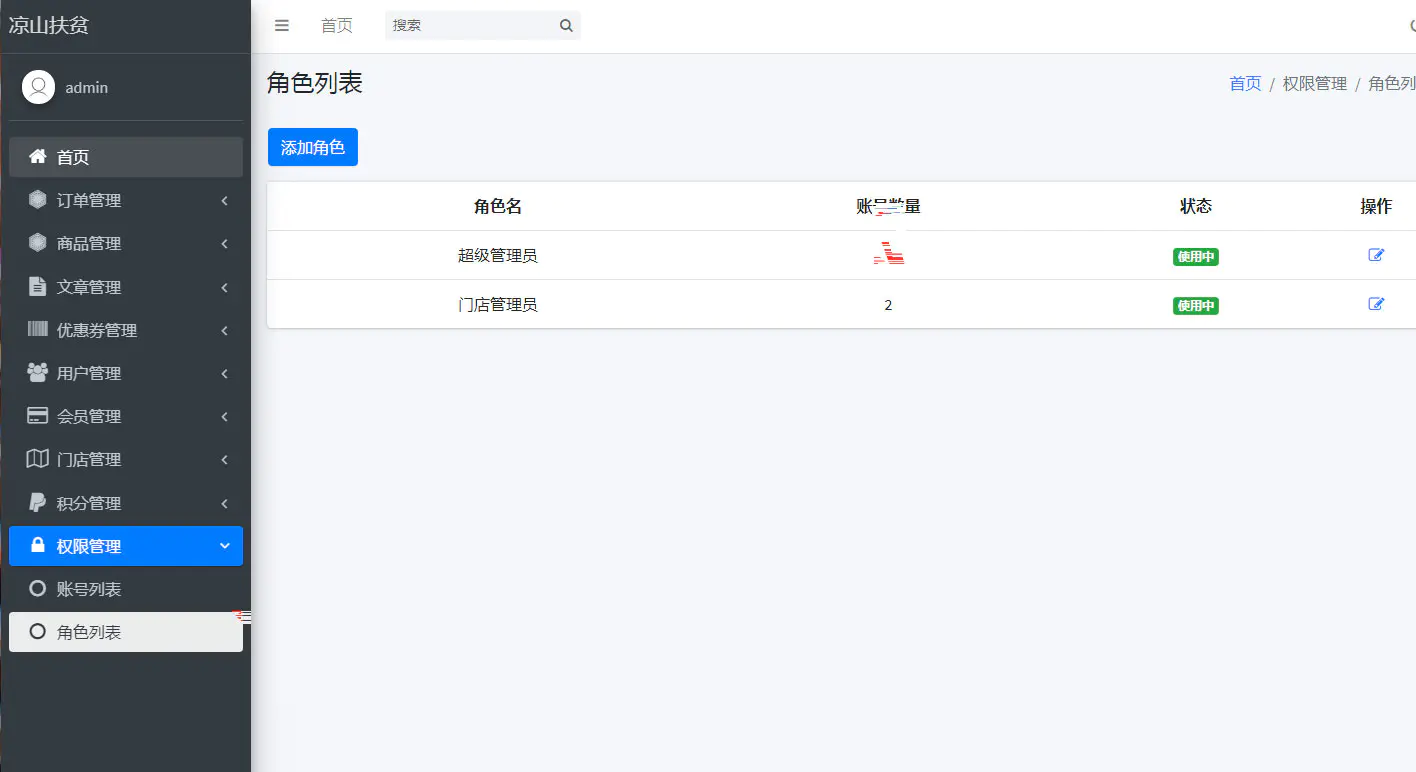Open the edit icon for 门店管理员 row
The height and width of the screenshot is (772, 1416).
pos(1377,304)
